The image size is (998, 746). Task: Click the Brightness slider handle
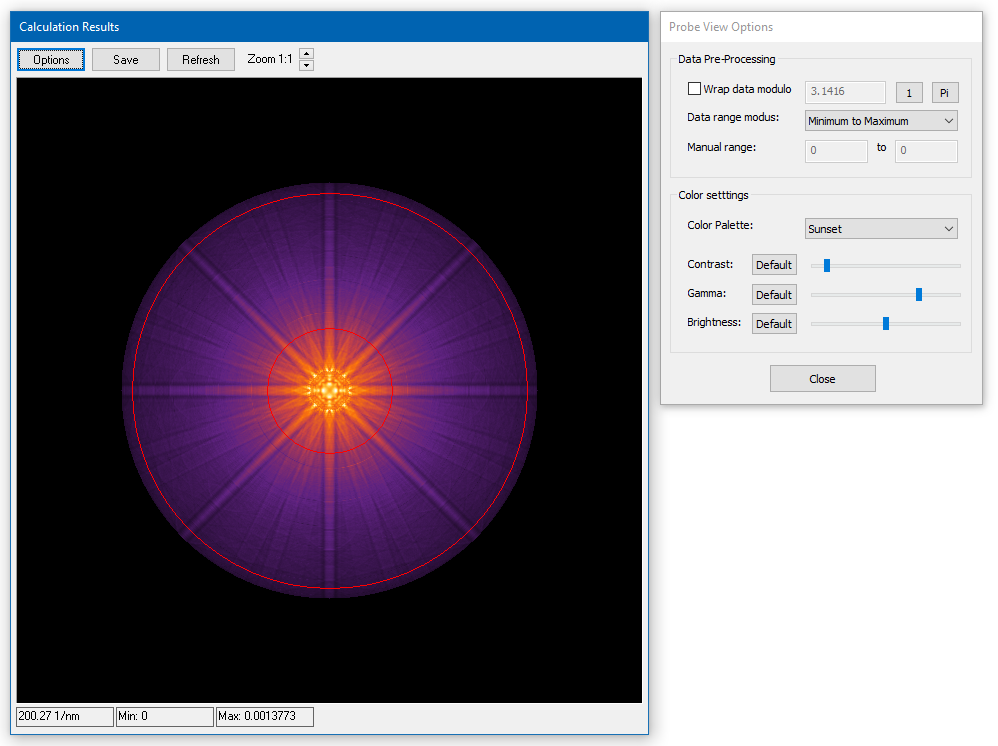[885, 323]
